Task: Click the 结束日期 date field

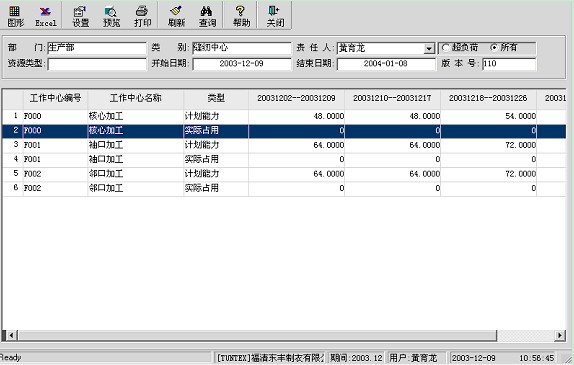Action: click(x=386, y=64)
